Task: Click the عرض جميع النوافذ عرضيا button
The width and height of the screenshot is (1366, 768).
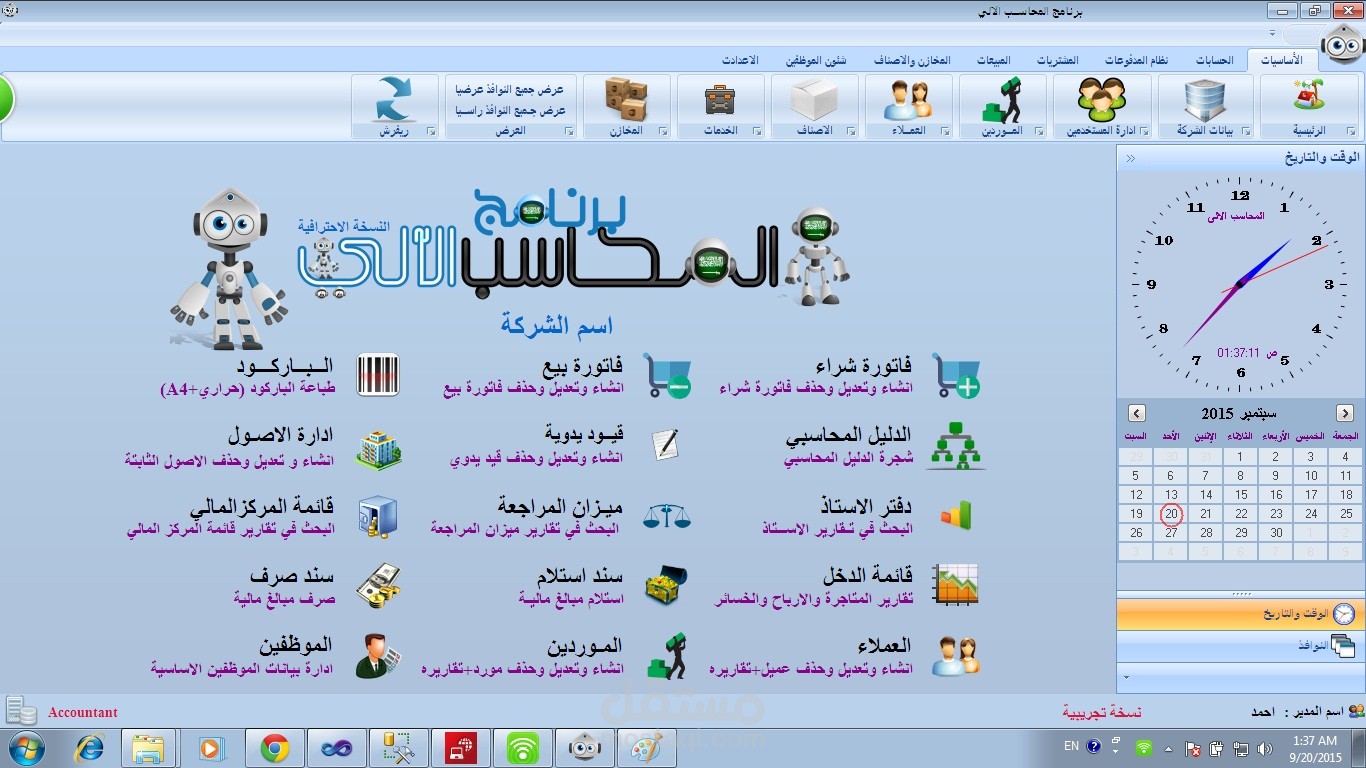Action: click(x=512, y=89)
